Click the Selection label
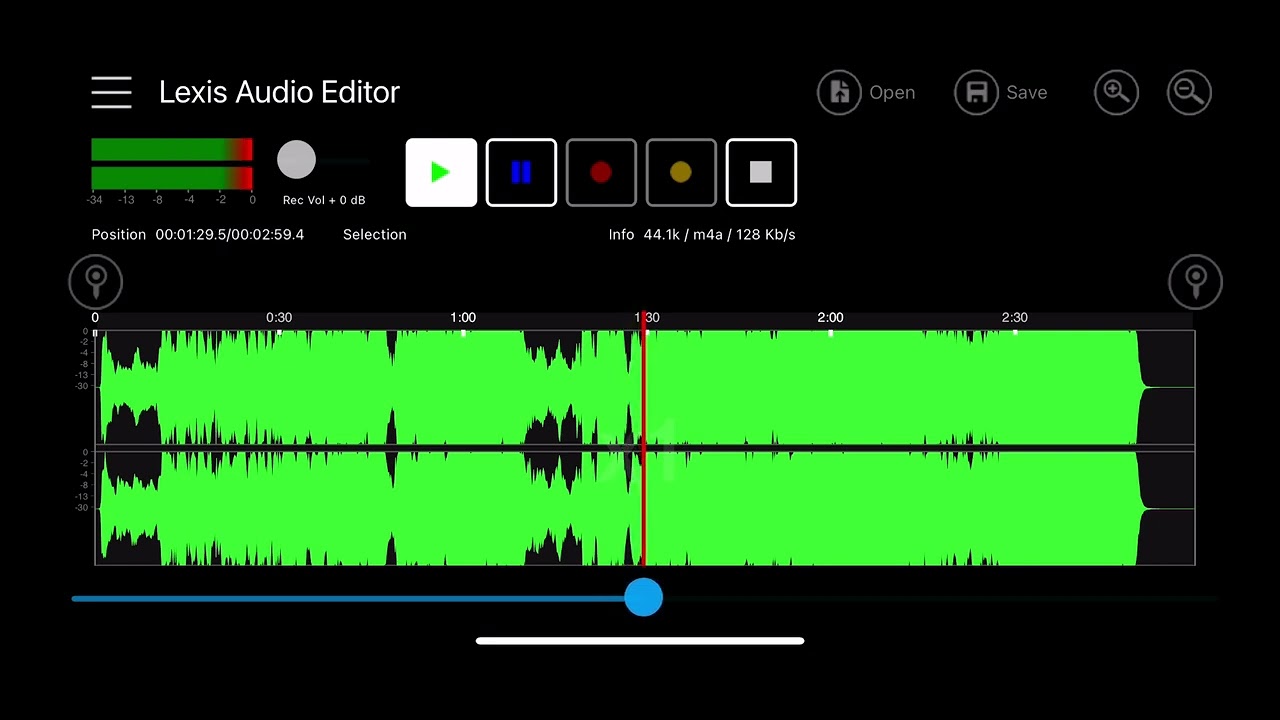This screenshot has height=720, width=1280. coord(375,234)
